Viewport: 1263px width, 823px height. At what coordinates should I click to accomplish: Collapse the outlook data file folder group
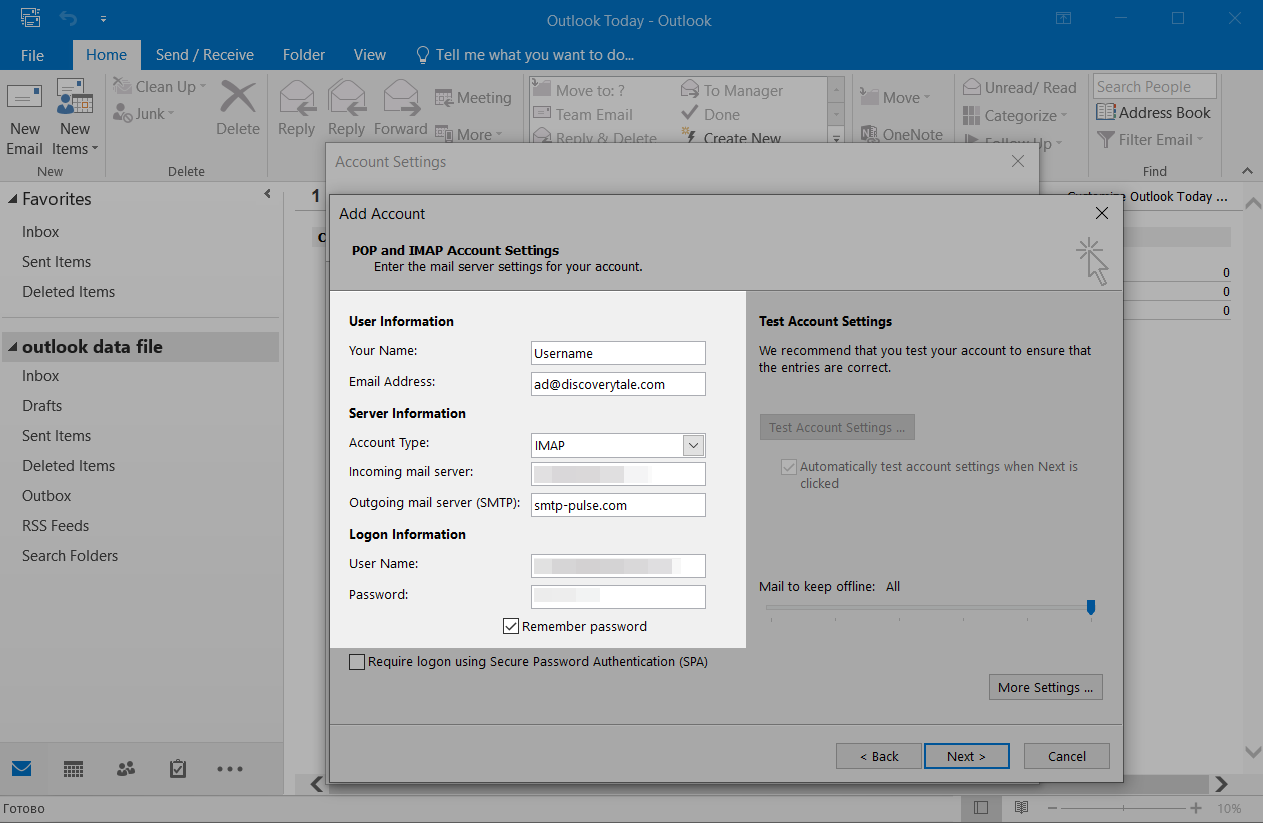click(13, 348)
